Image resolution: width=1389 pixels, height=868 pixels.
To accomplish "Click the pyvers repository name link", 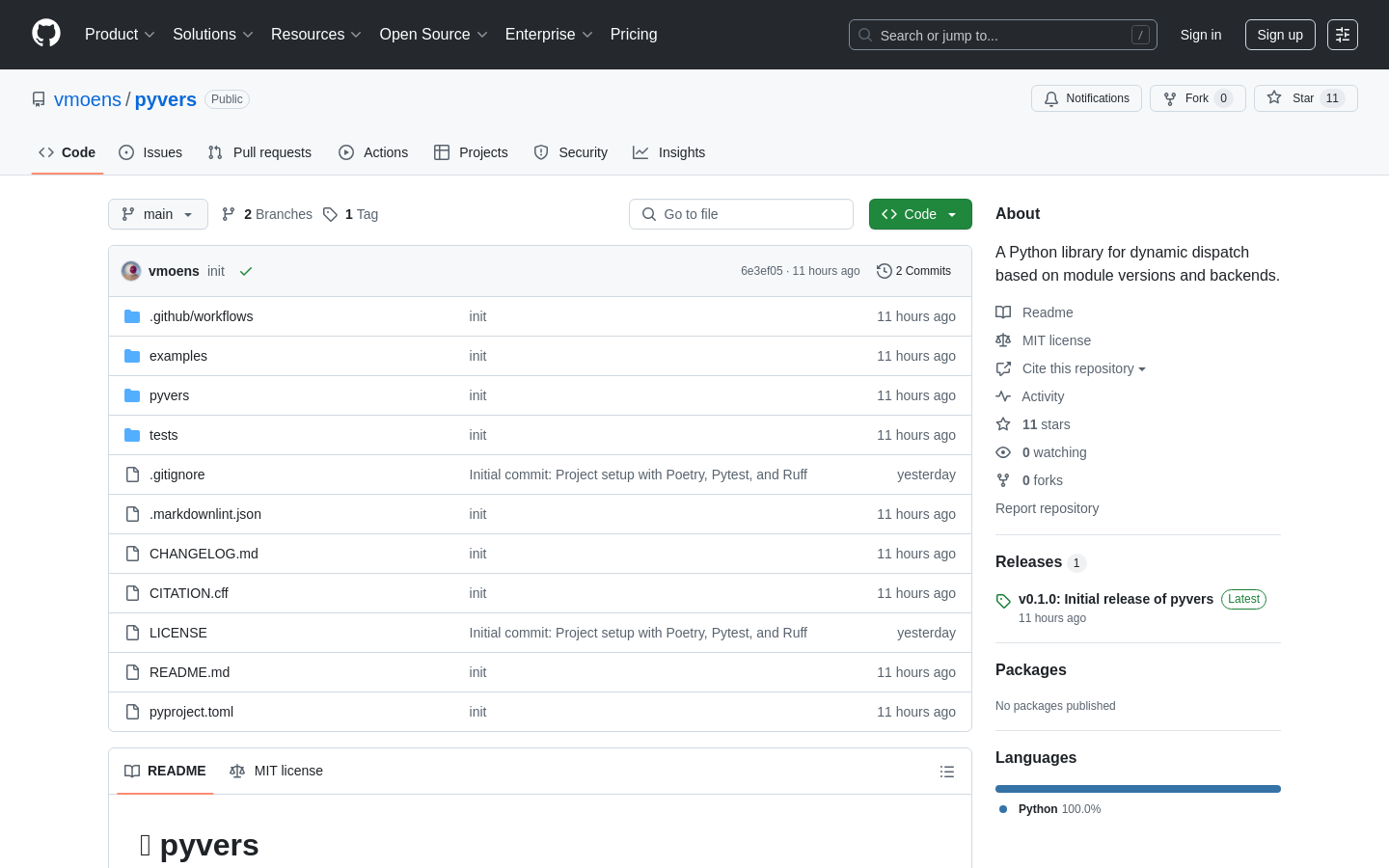I will tap(166, 99).
